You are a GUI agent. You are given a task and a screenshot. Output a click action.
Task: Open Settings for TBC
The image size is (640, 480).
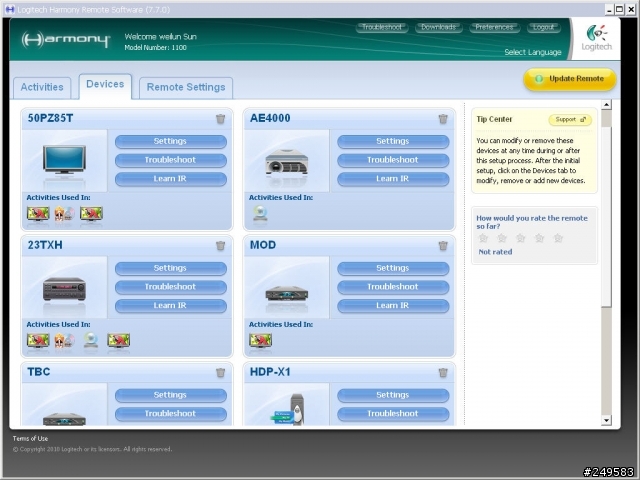coord(171,395)
